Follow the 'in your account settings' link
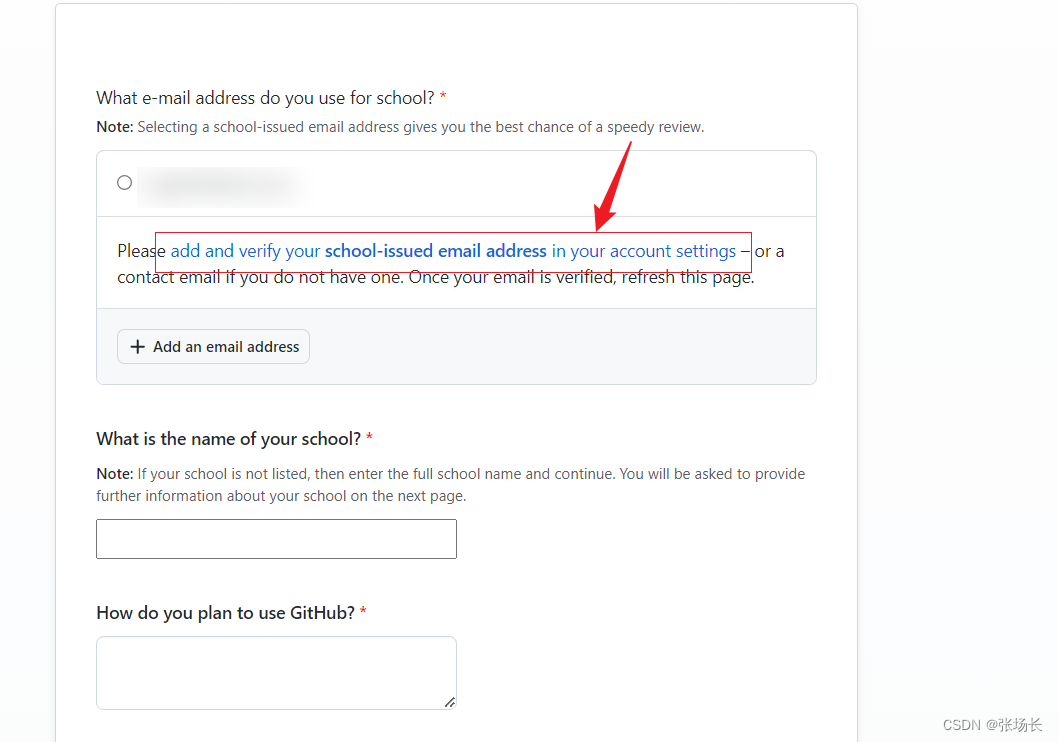 click(x=644, y=251)
